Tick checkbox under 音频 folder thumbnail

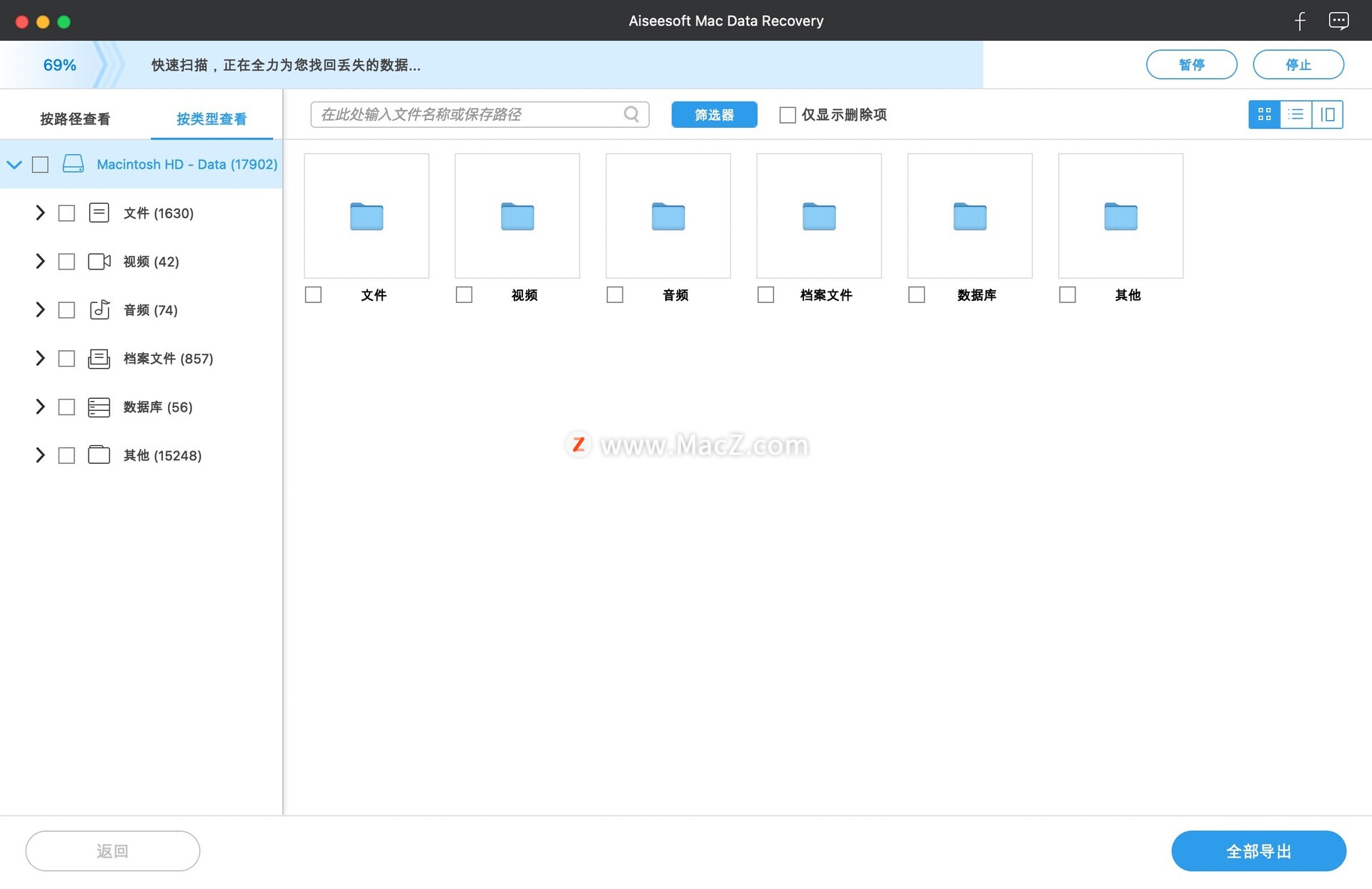coord(615,294)
